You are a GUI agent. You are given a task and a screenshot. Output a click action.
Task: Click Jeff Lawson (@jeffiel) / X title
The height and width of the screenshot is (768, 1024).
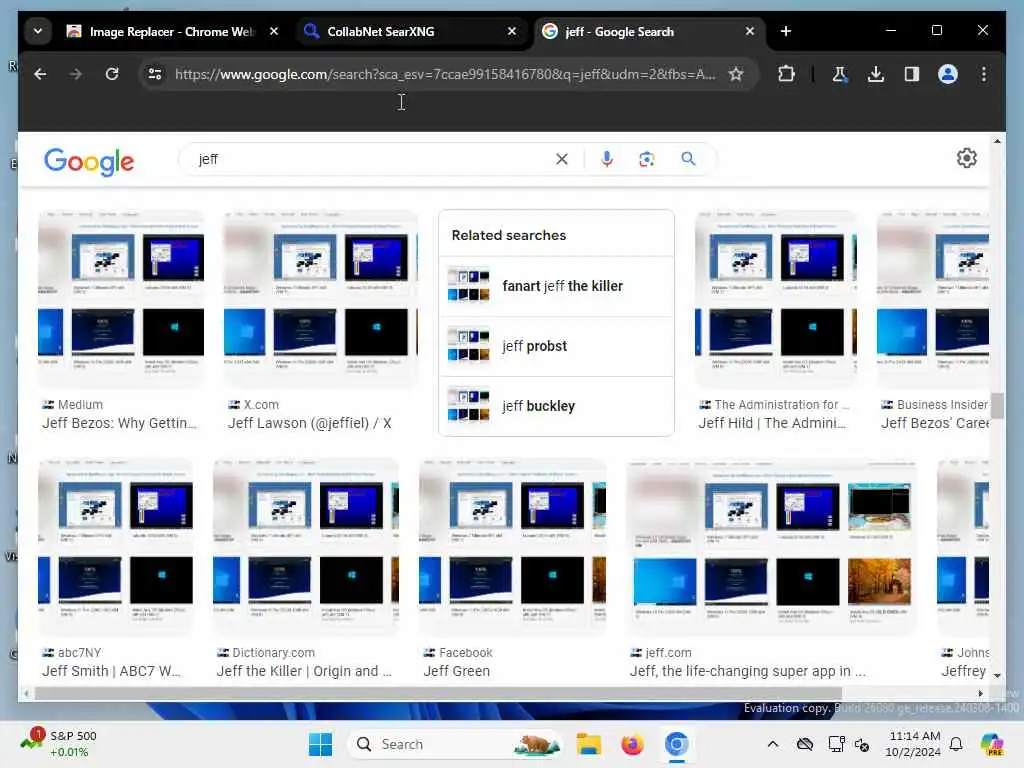pos(310,423)
